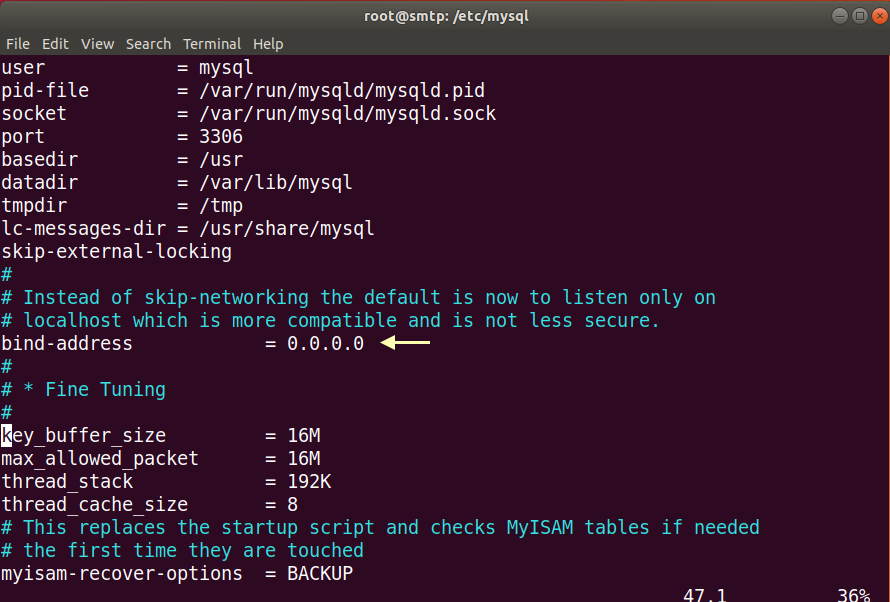Minimize the terminal window
The width and height of the screenshot is (890, 602).
point(839,16)
